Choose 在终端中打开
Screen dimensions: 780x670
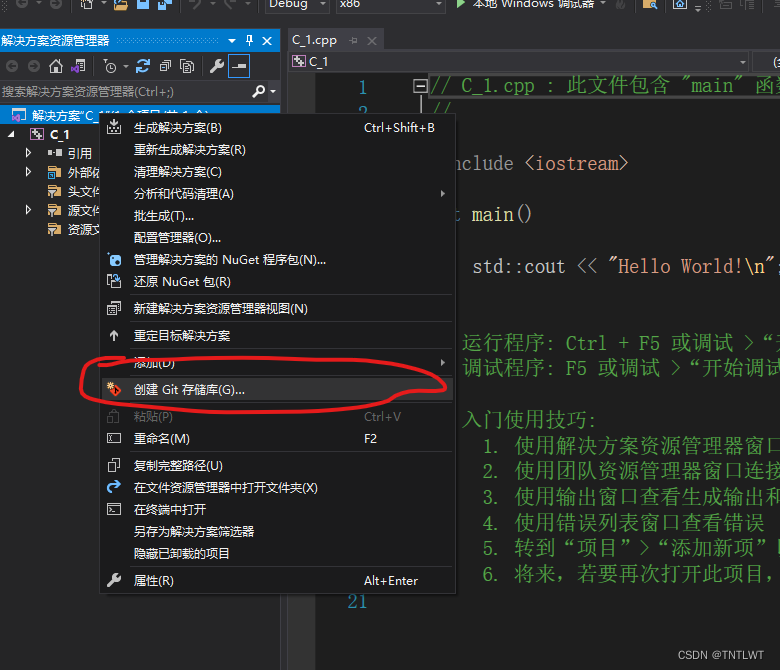click(278, 509)
